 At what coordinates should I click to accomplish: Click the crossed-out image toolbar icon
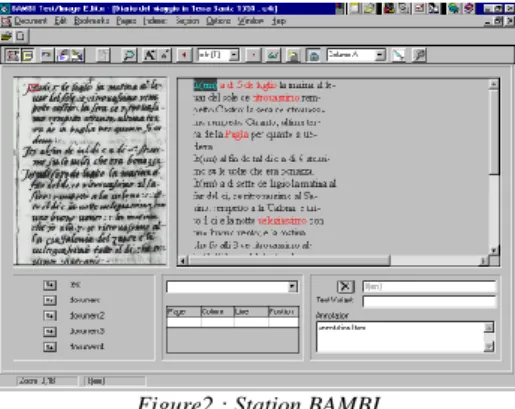(x=78, y=55)
